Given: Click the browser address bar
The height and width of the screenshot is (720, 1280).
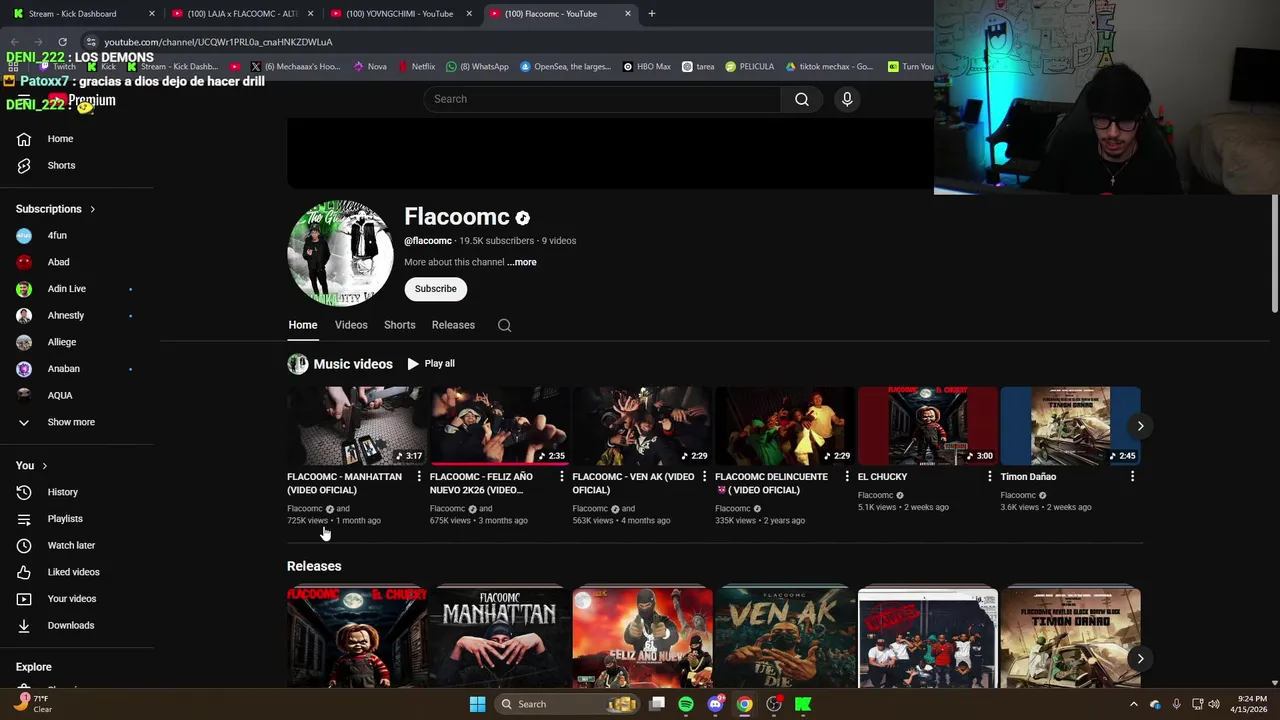Looking at the screenshot, I should pos(500,42).
